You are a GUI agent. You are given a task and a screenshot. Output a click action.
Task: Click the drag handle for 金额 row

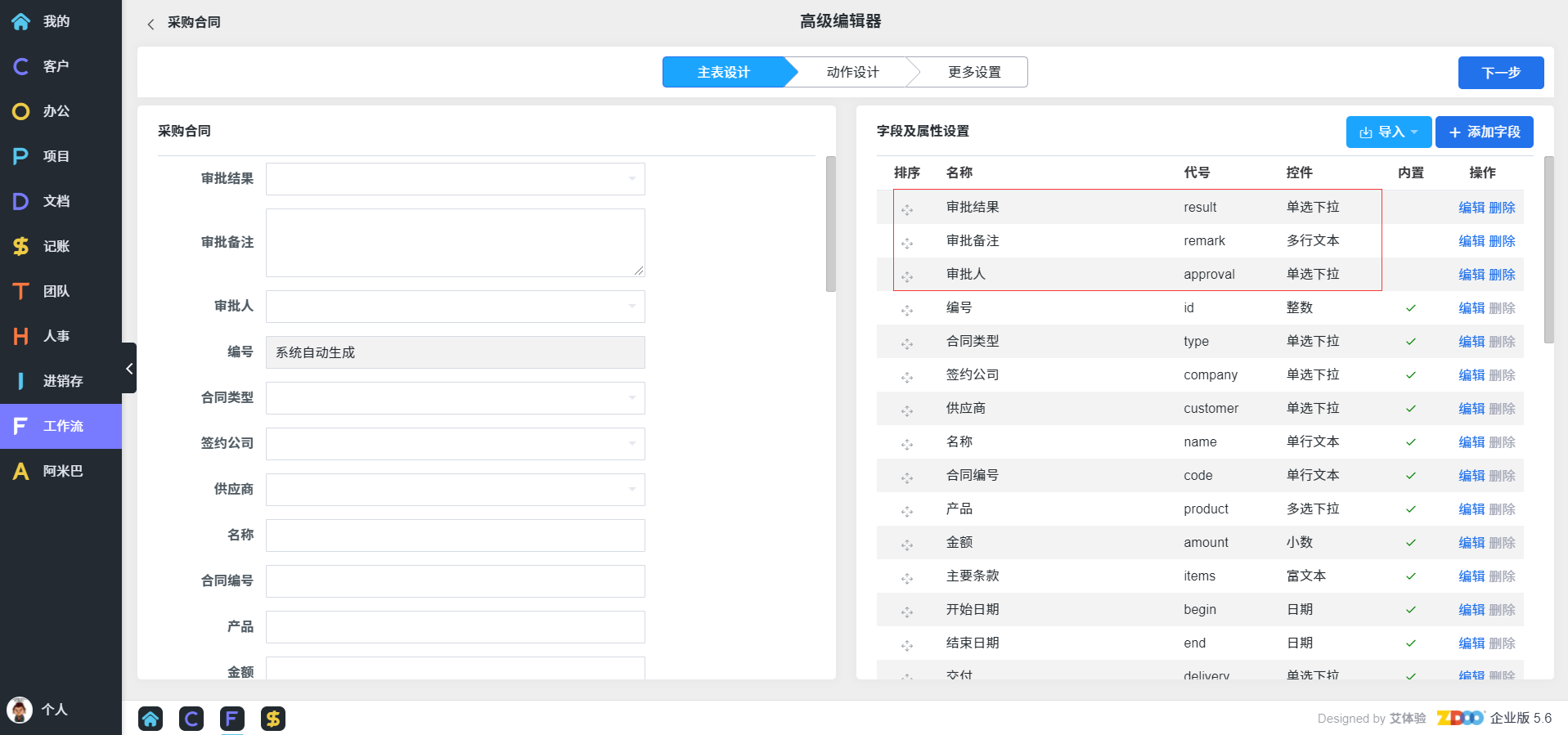pos(907,545)
